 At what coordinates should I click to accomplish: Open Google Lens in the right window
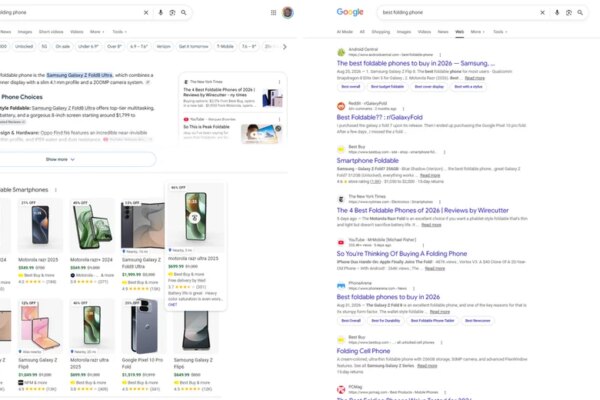(x=569, y=13)
